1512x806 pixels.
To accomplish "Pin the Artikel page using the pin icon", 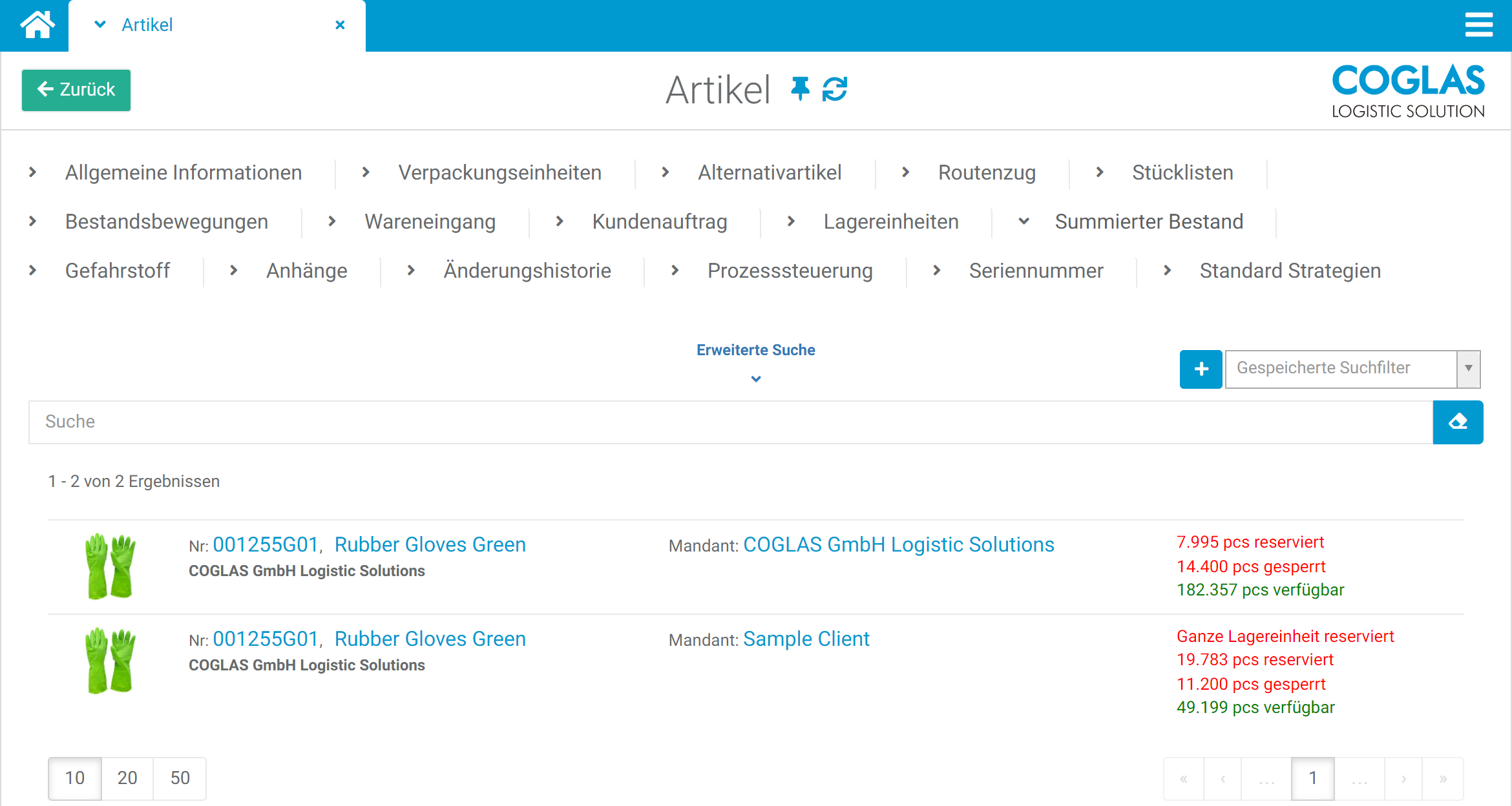I will pos(800,90).
